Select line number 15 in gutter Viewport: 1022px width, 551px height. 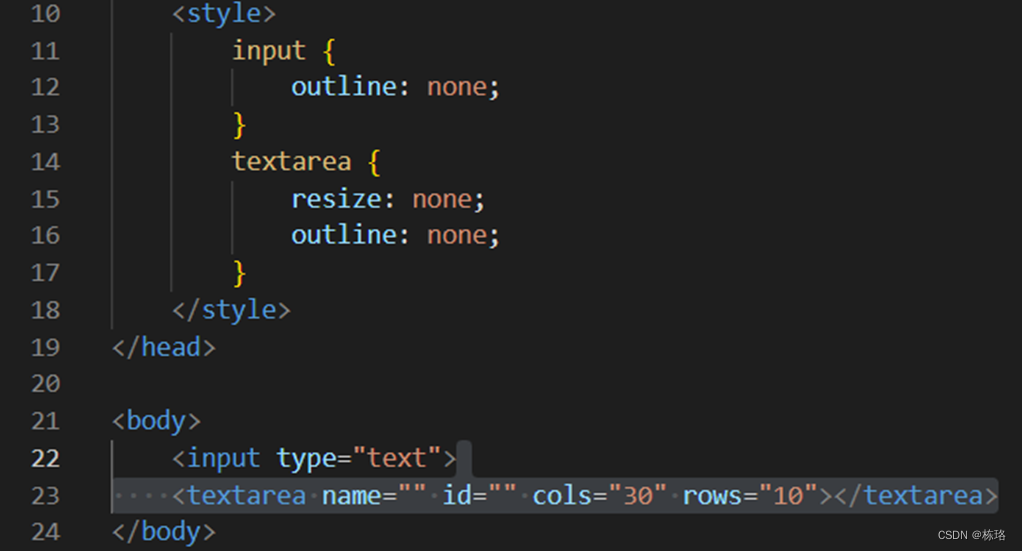pos(46,198)
